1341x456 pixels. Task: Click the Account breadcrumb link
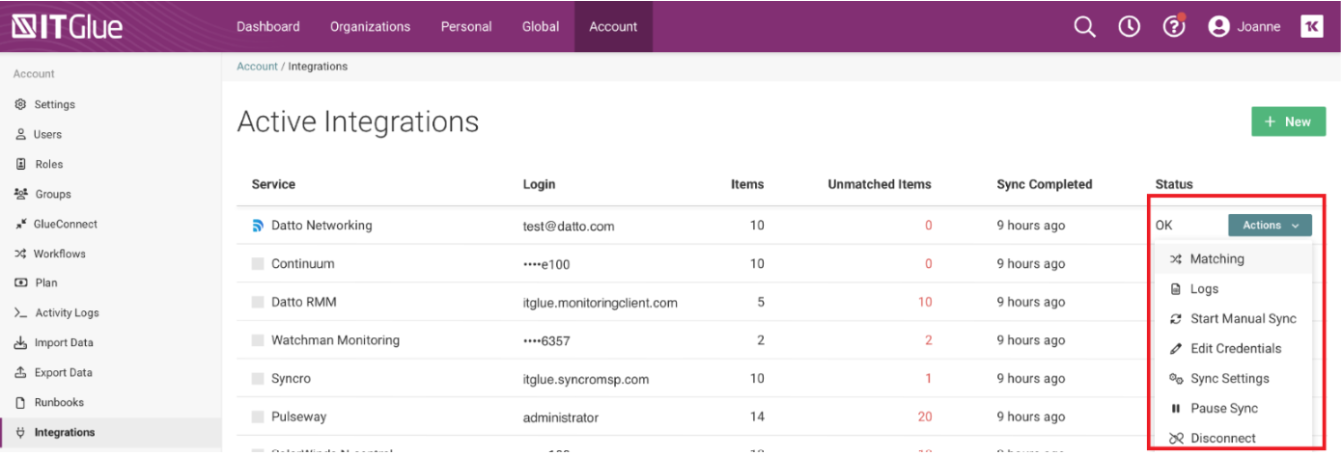click(257, 67)
